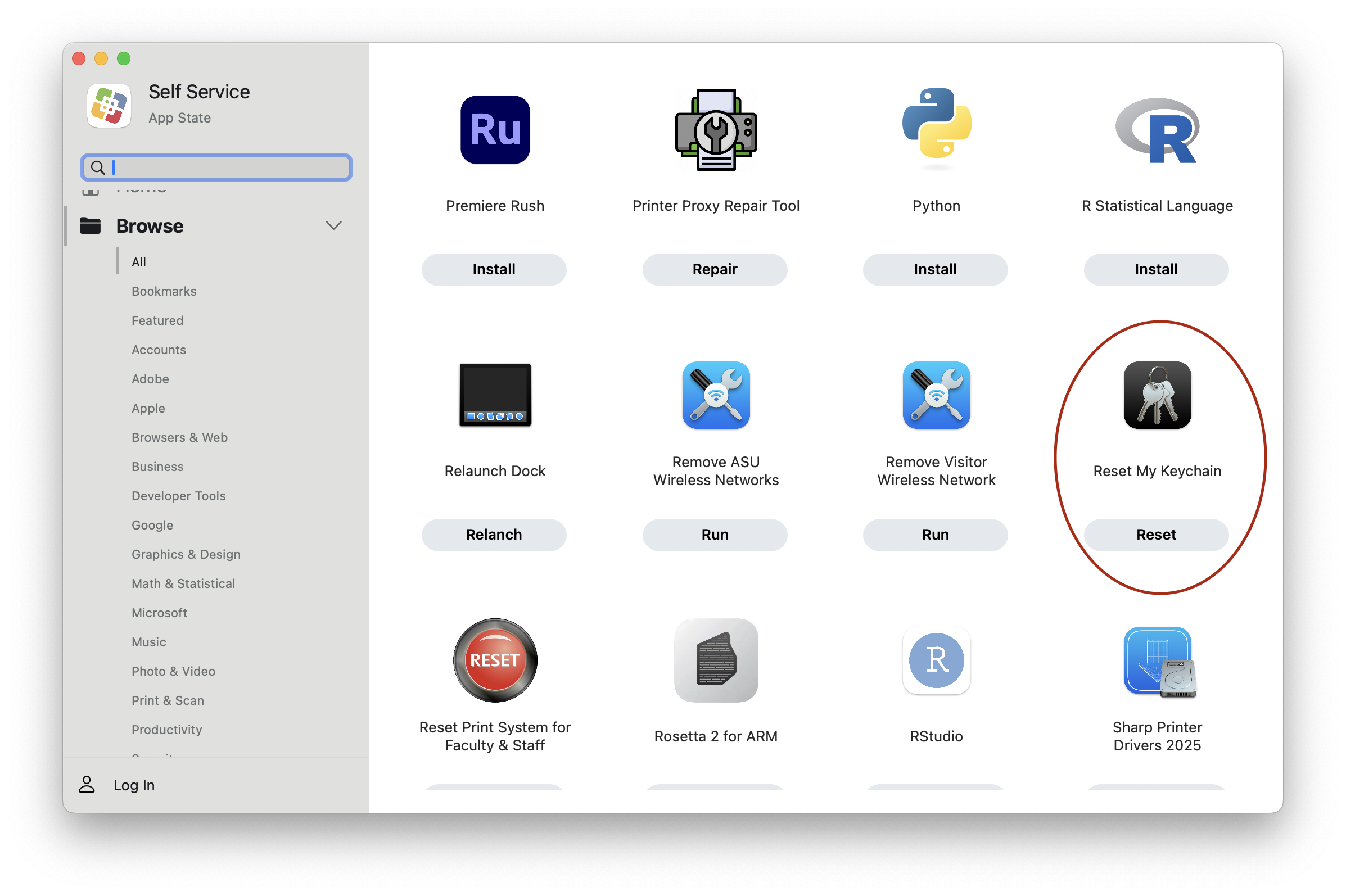Click the App State subtitle

[x=179, y=117]
